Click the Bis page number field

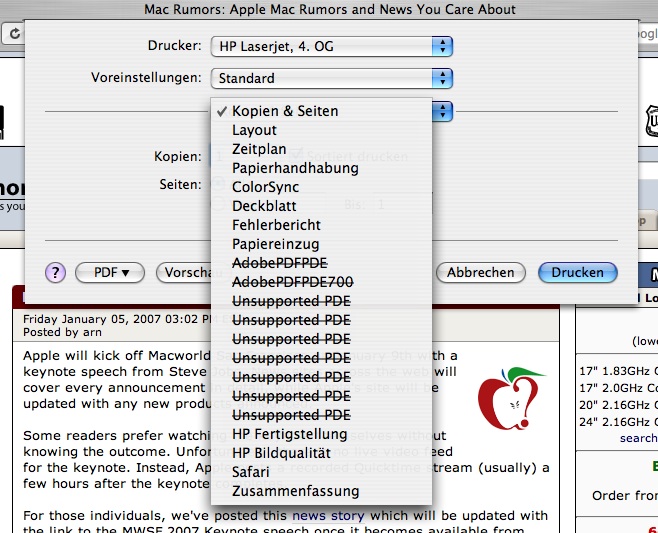click(x=402, y=204)
